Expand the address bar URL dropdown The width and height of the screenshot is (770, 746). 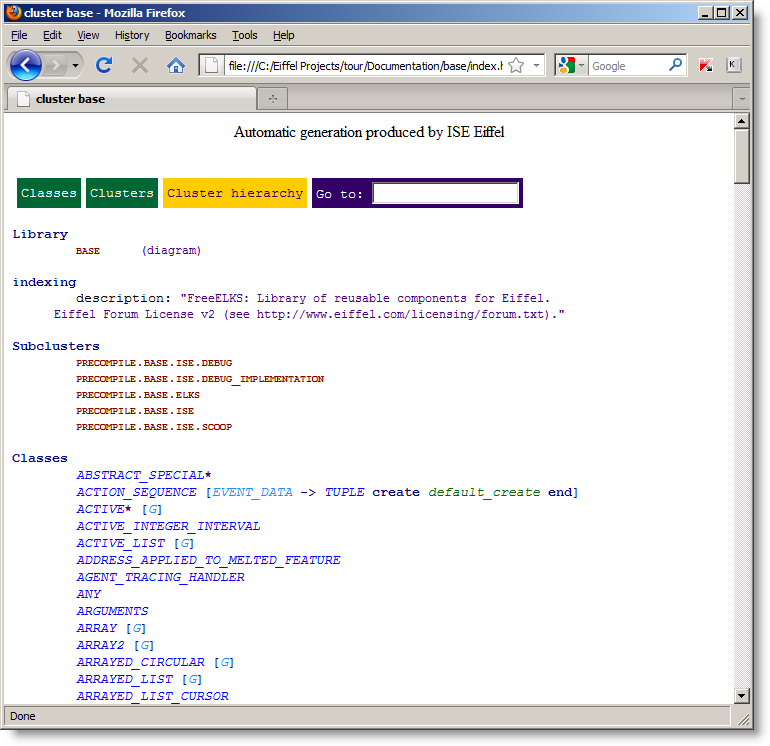(536, 65)
